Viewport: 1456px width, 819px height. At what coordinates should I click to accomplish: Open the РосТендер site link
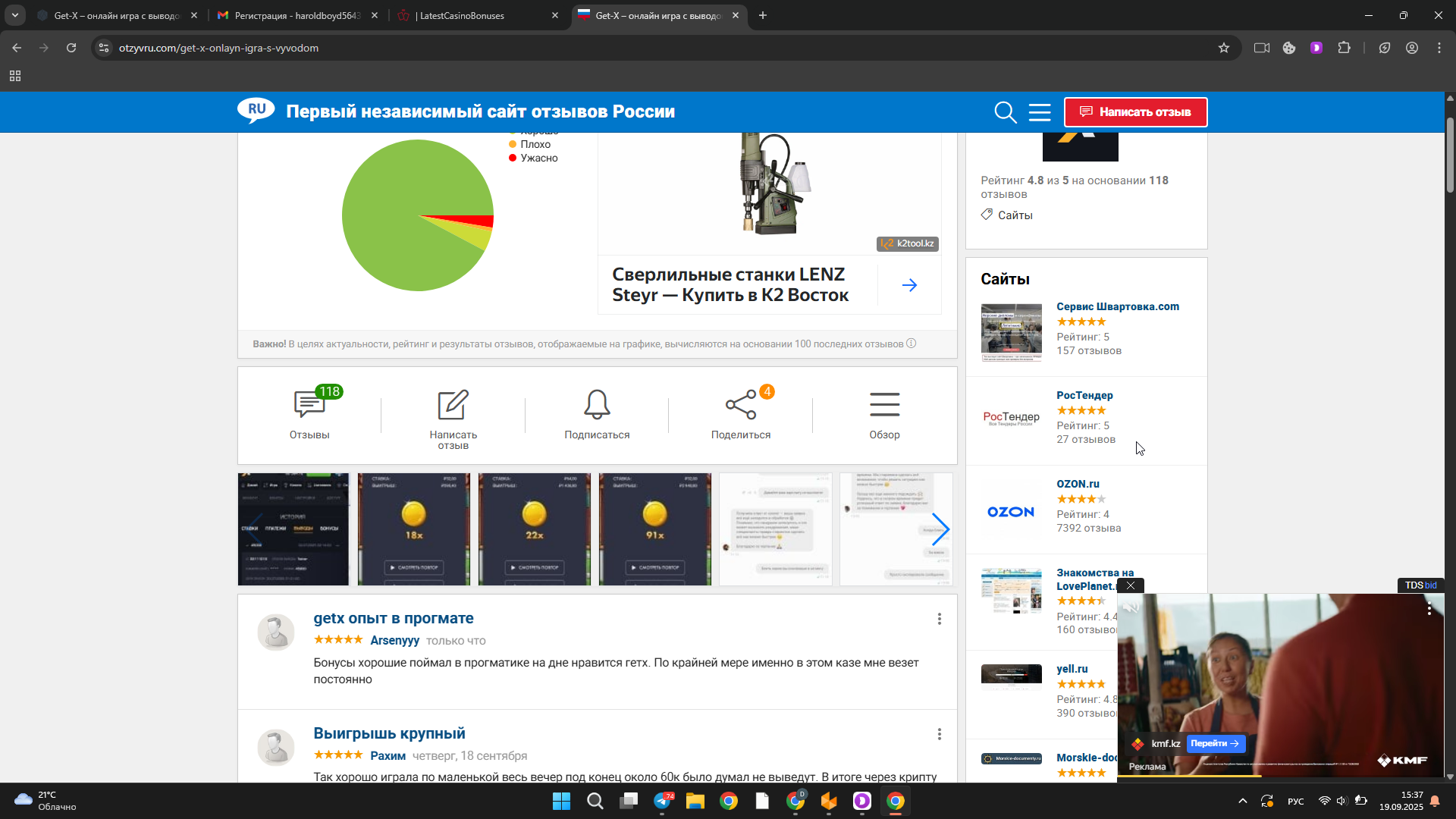(x=1084, y=395)
